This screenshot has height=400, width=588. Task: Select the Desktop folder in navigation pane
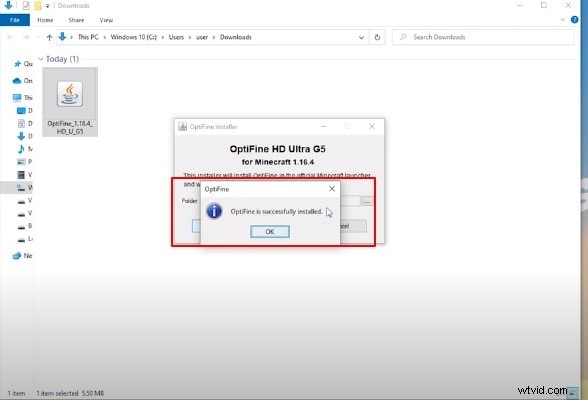coord(25,111)
